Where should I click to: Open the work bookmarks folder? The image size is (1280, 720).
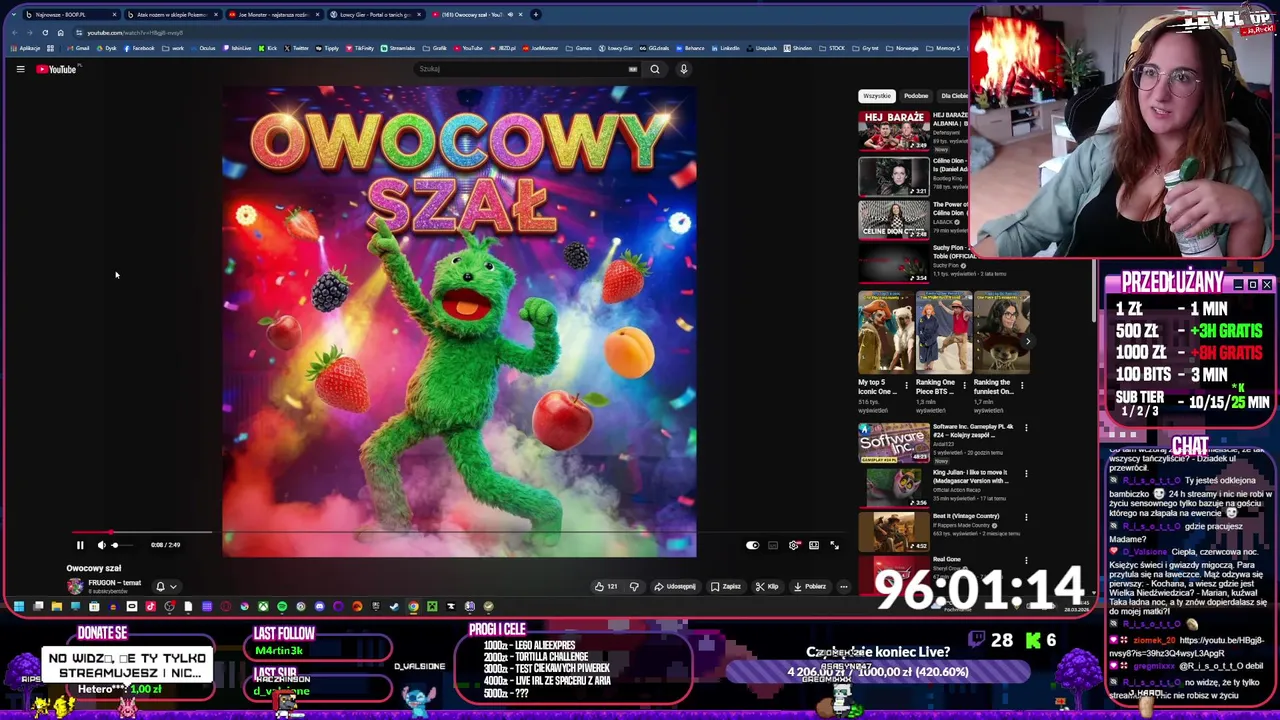click(175, 48)
